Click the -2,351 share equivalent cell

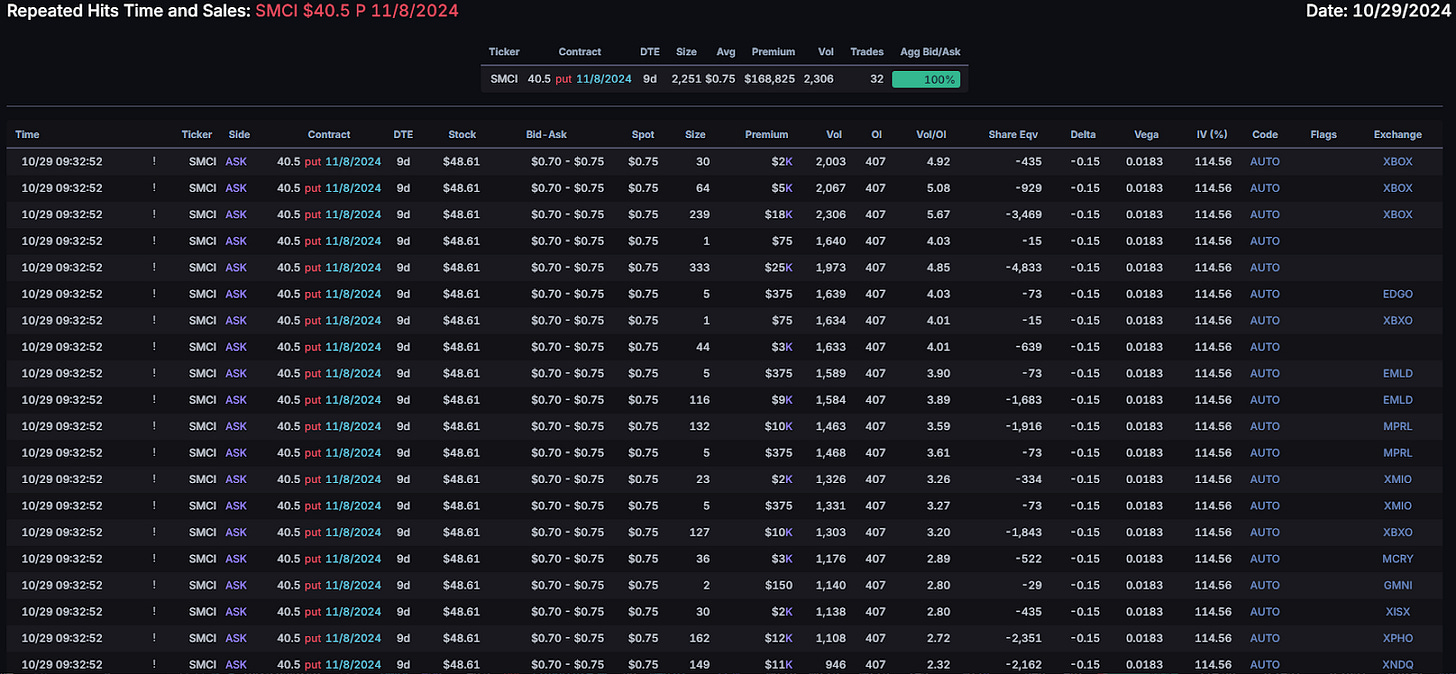pos(1025,638)
